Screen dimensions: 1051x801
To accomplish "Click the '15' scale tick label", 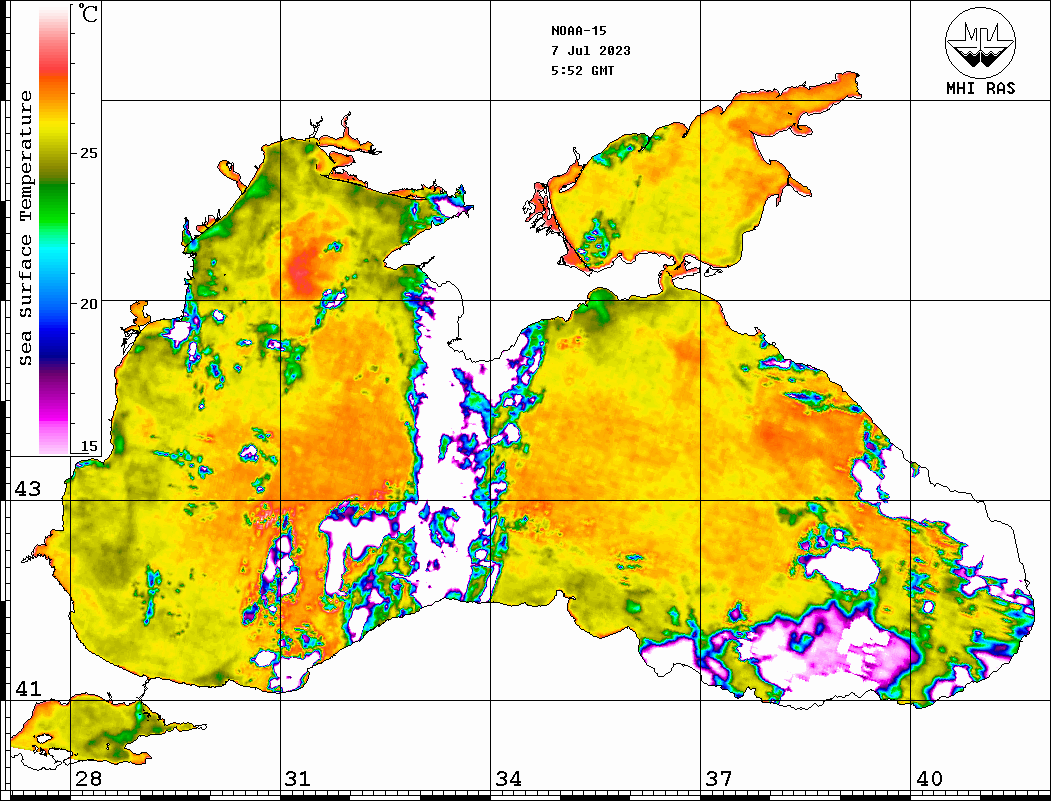I will click(88, 446).
